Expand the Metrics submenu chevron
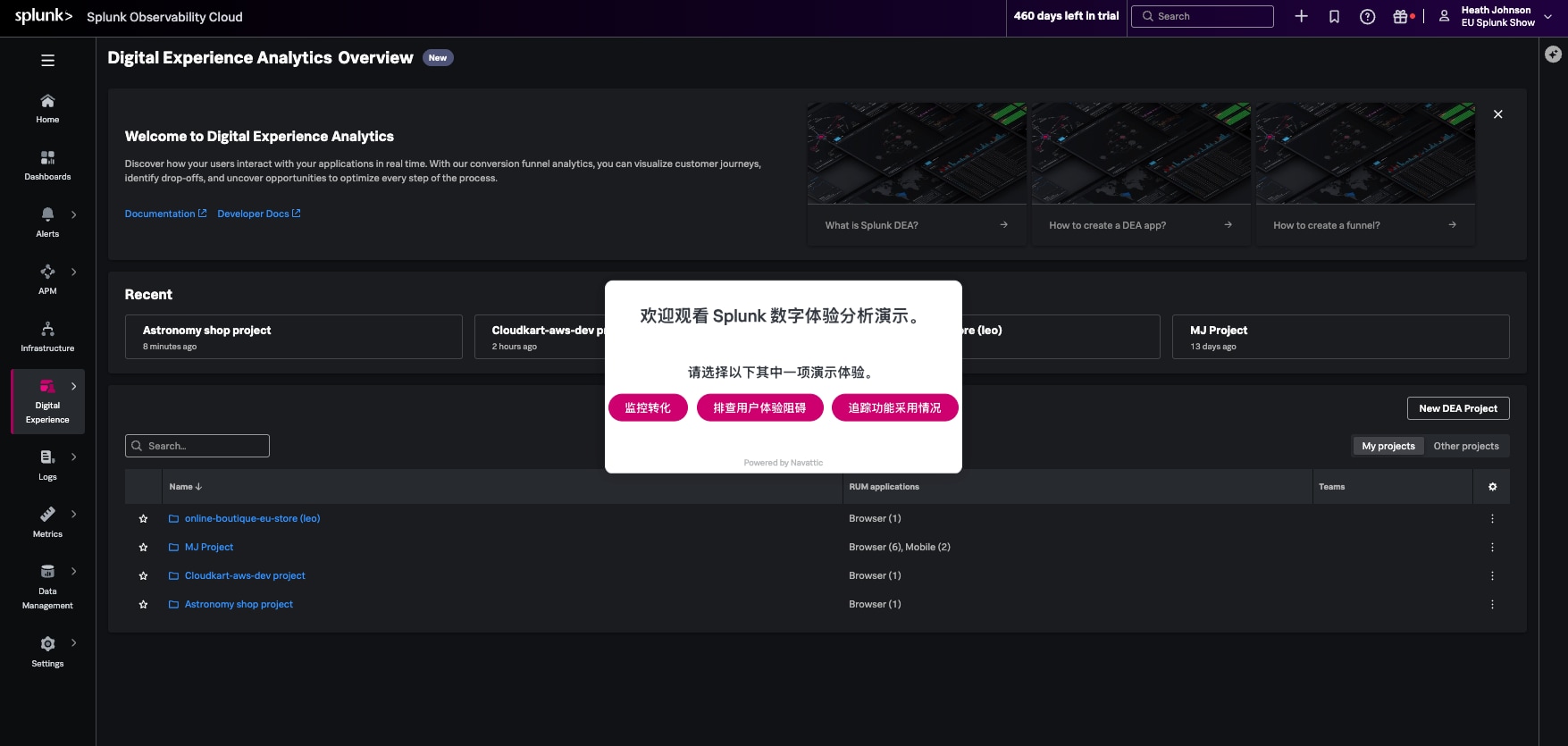 pos(73,515)
